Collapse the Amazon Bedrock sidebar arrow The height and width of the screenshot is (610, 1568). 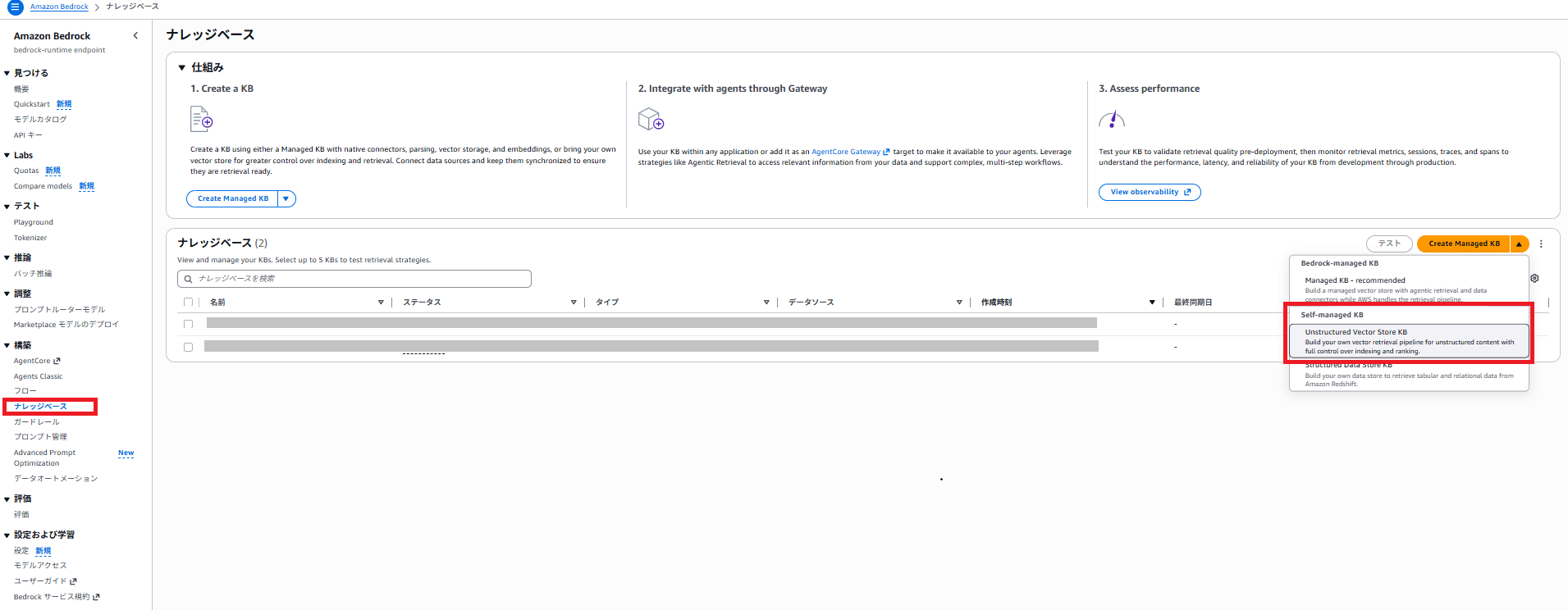[x=135, y=36]
